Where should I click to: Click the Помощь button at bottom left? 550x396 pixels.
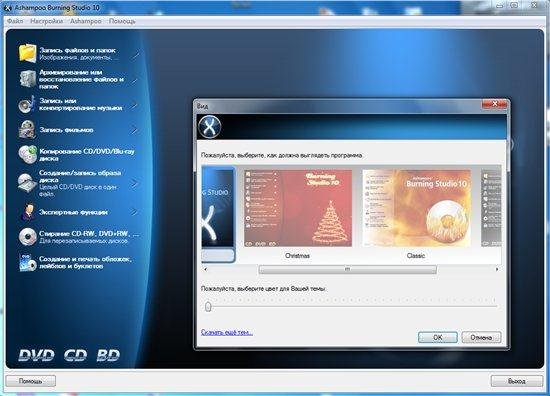pos(31,381)
